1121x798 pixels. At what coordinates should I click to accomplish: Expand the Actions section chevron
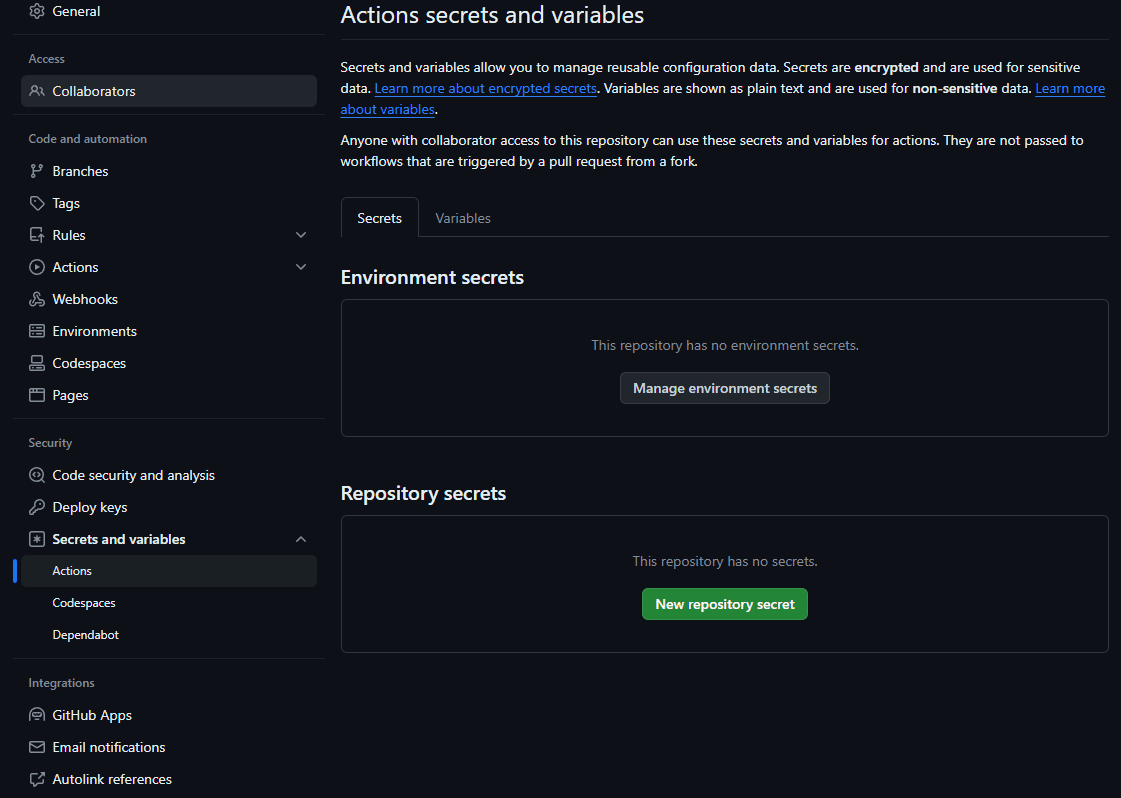pyautogui.click(x=301, y=267)
